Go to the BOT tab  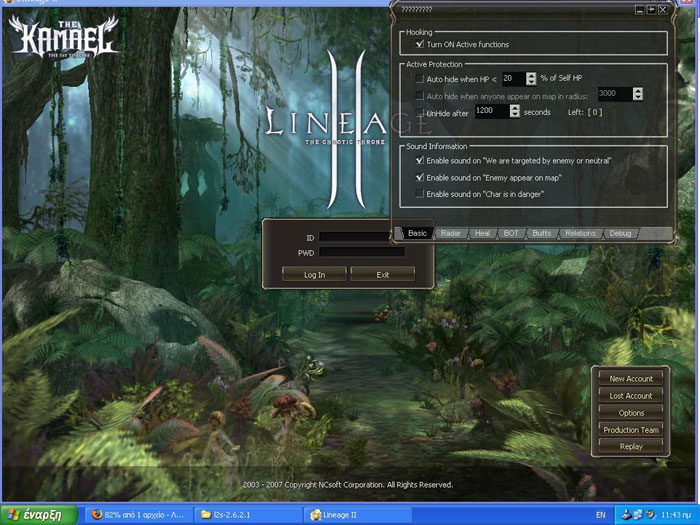pos(511,233)
